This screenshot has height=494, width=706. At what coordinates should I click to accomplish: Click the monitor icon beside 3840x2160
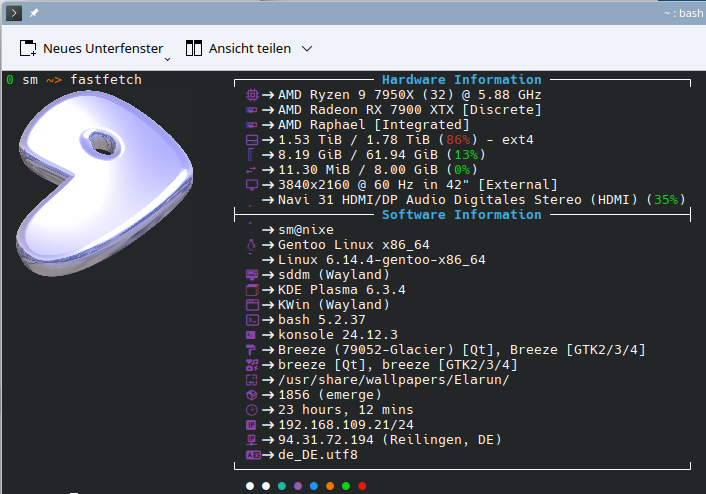(252, 185)
